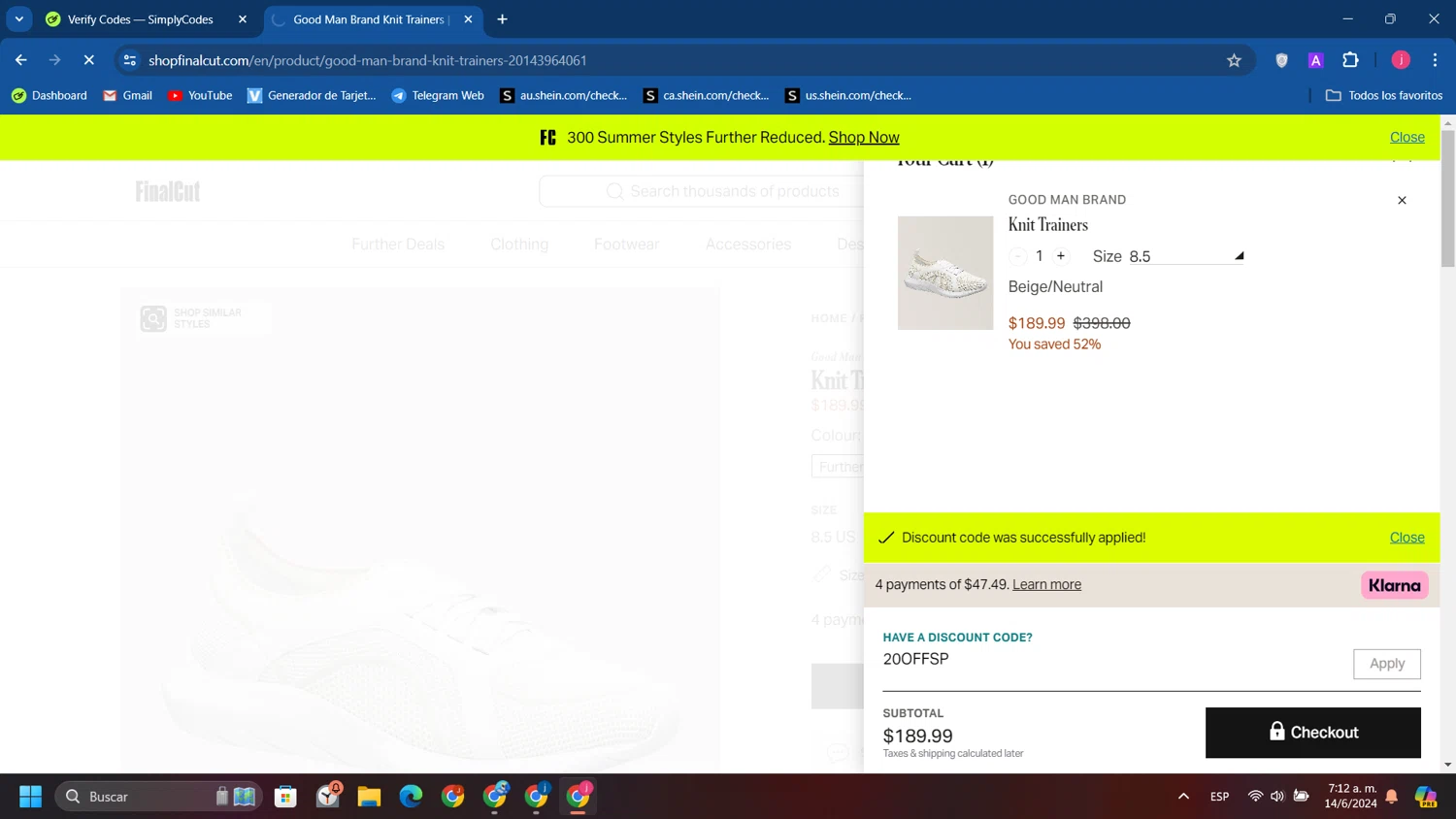Open Microsoft Store from taskbar
1456x819 pixels.
point(285,797)
